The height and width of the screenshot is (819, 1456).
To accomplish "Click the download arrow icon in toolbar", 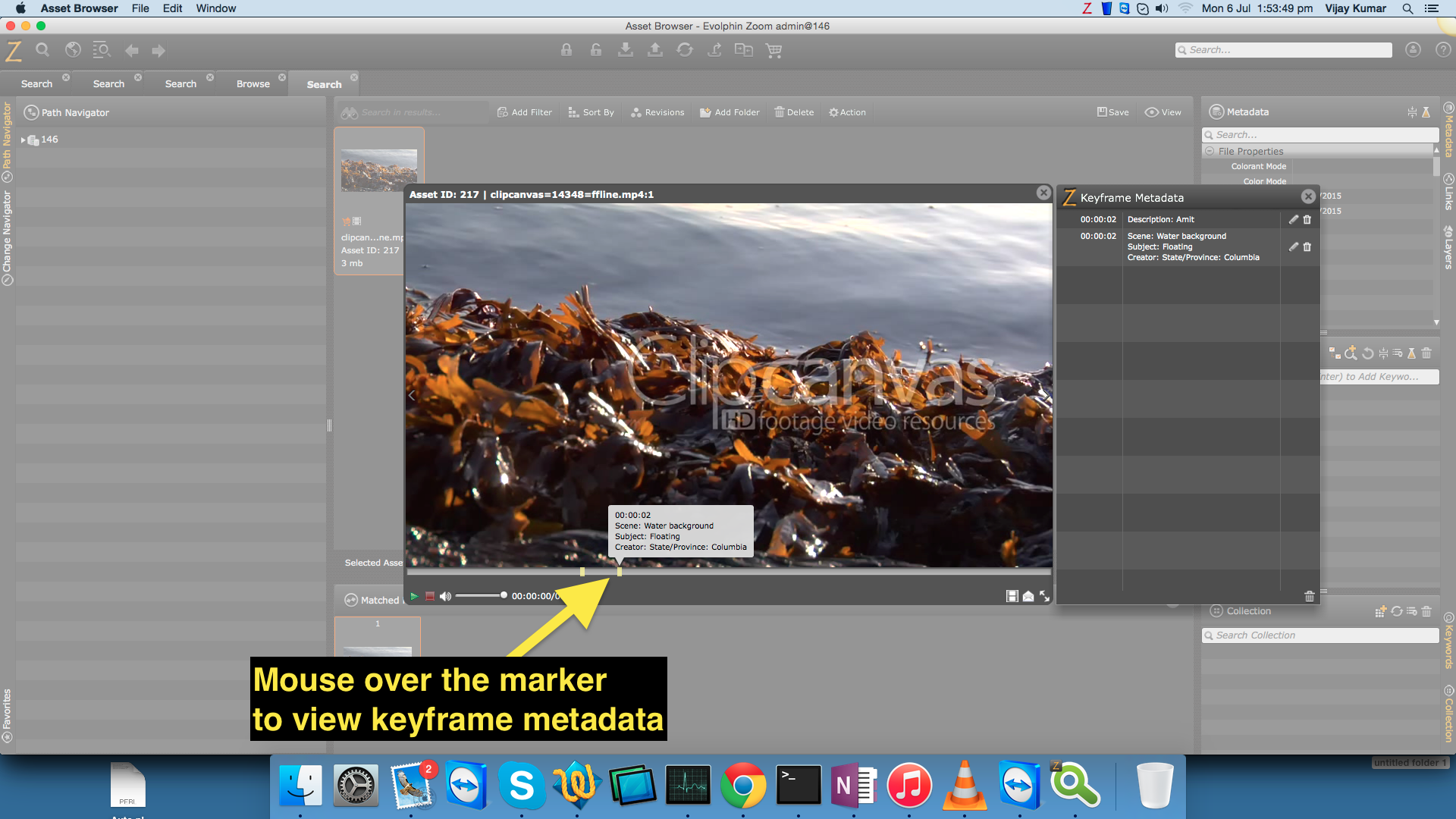I will pyautogui.click(x=626, y=50).
